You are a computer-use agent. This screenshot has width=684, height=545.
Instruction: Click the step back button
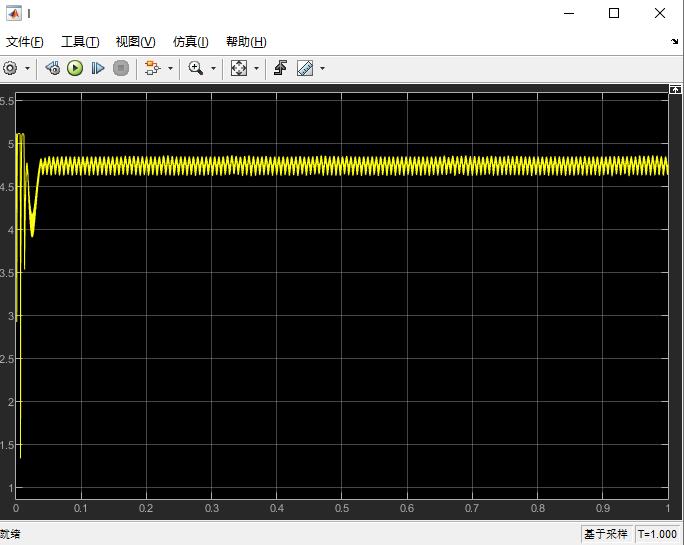coord(53,68)
